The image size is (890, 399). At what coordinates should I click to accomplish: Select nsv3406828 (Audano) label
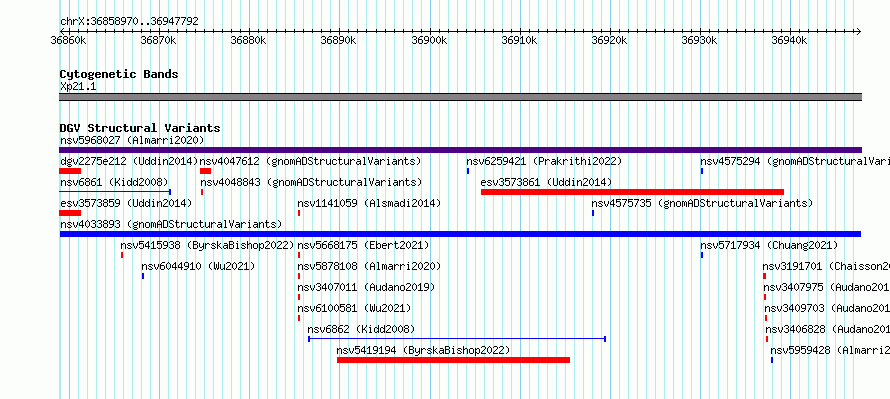tap(828, 329)
